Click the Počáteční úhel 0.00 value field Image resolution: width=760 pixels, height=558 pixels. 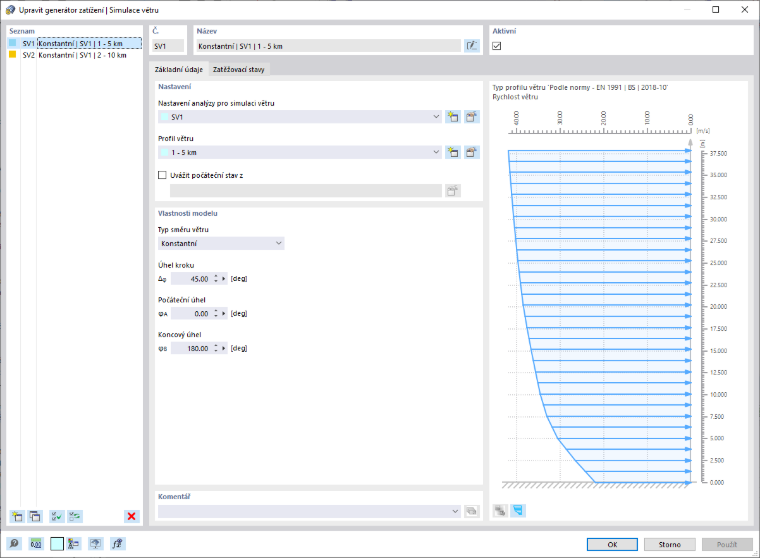(192, 314)
